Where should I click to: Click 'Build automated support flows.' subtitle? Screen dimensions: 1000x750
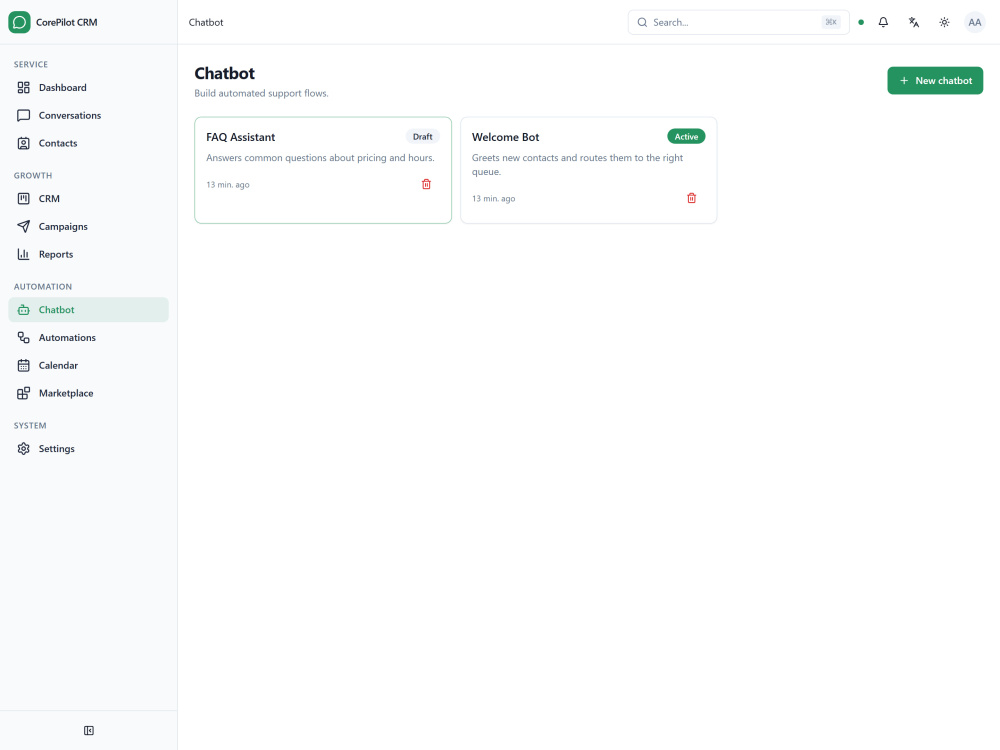[x=261, y=93]
